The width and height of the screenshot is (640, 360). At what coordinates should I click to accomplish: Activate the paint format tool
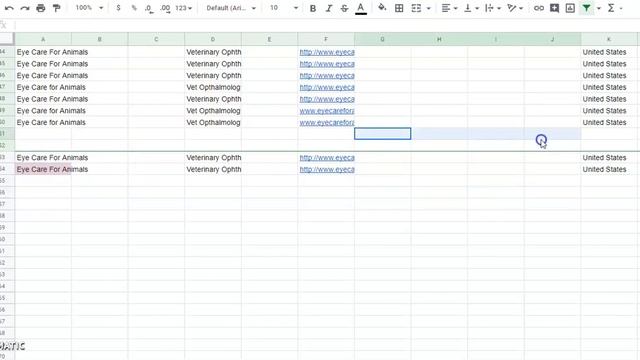click(56, 8)
